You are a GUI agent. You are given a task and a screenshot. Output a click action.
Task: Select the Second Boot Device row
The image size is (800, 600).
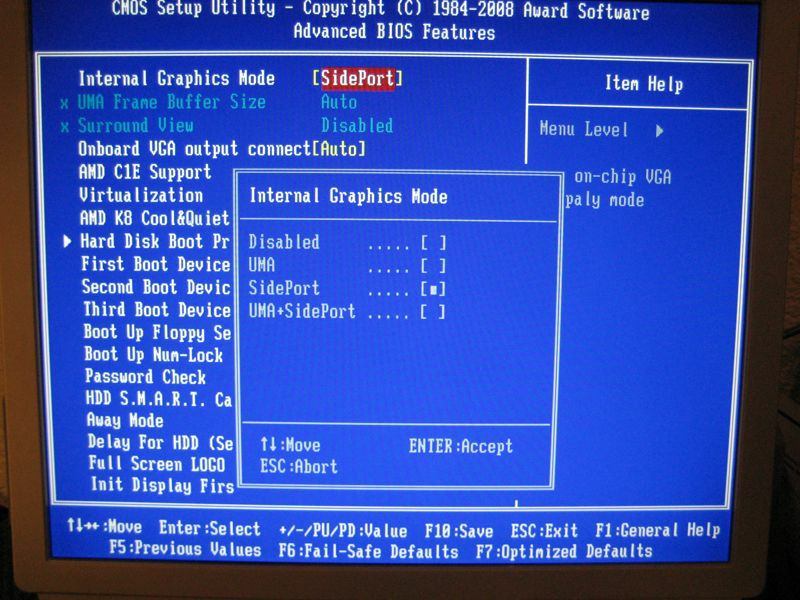157,287
